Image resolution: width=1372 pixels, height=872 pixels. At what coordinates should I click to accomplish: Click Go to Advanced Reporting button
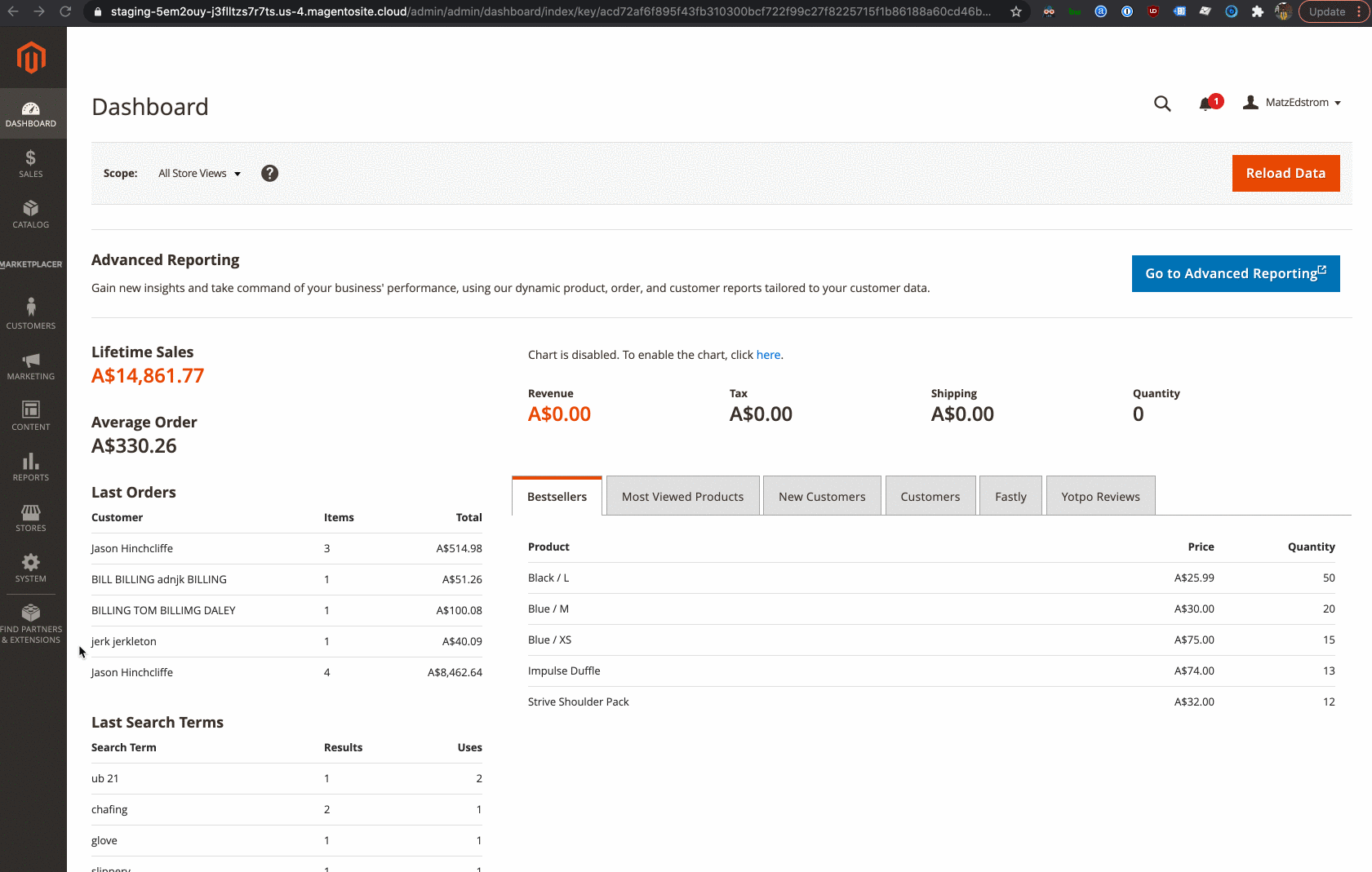pyautogui.click(x=1236, y=273)
